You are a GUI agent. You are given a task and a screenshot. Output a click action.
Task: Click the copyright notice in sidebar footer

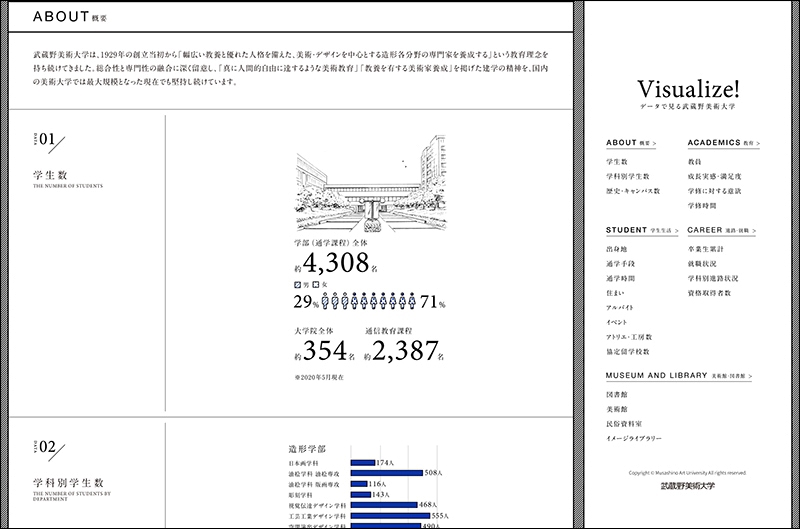click(x=687, y=473)
